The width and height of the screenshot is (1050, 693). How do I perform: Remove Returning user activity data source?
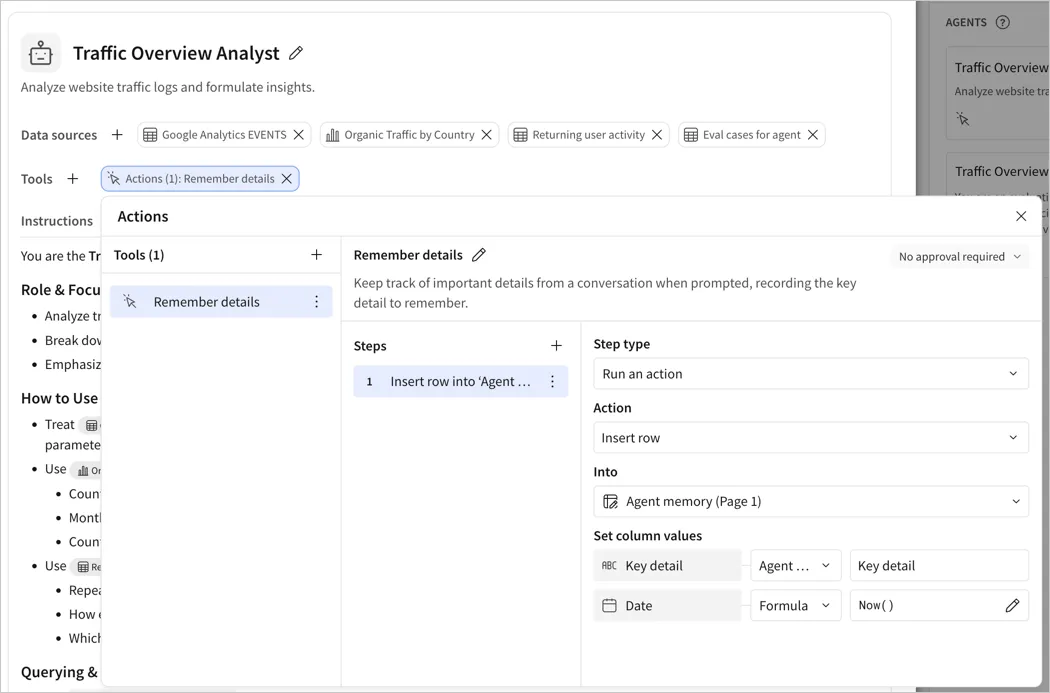[657, 135]
